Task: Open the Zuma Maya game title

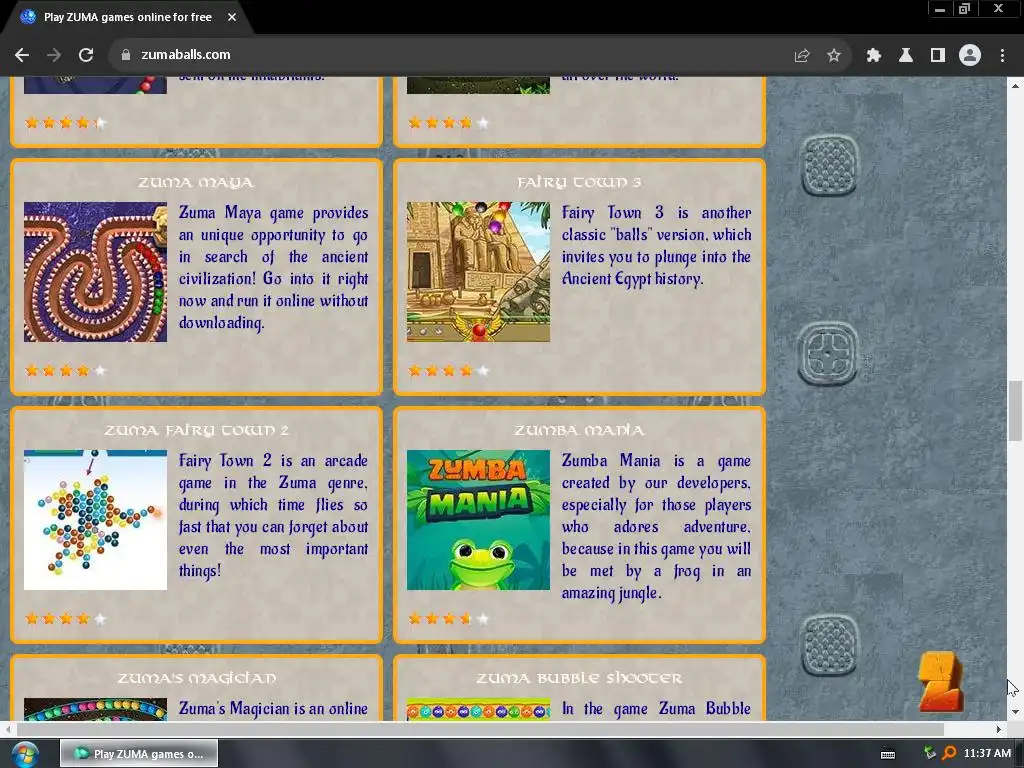Action: pos(196,182)
